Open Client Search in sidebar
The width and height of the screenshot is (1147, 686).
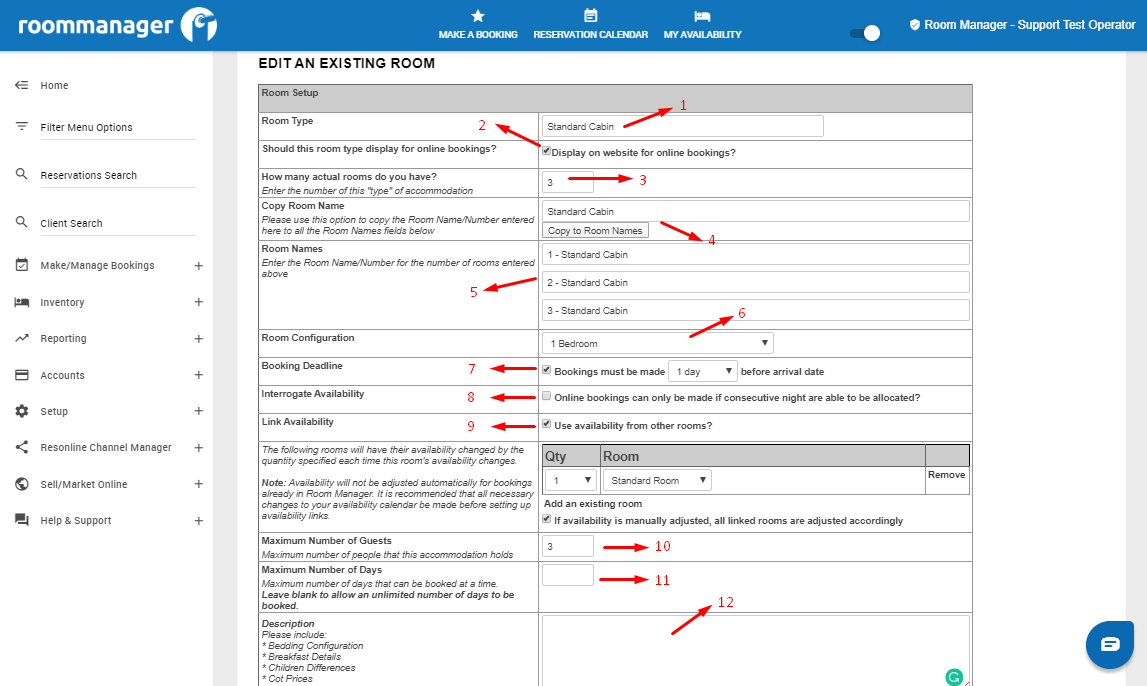click(119, 224)
